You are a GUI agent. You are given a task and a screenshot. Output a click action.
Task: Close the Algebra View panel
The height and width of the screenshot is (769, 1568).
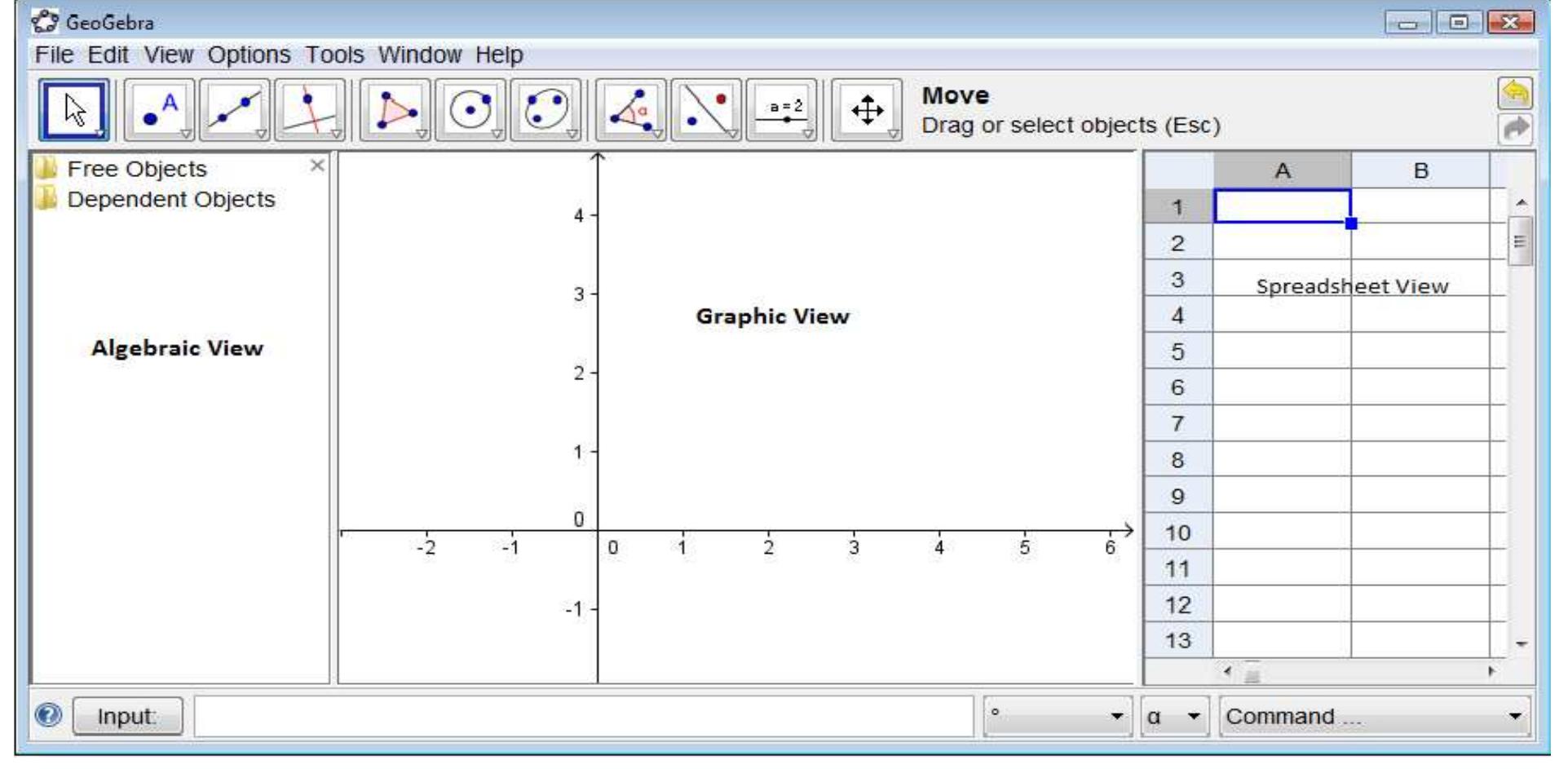click(317, 166)
